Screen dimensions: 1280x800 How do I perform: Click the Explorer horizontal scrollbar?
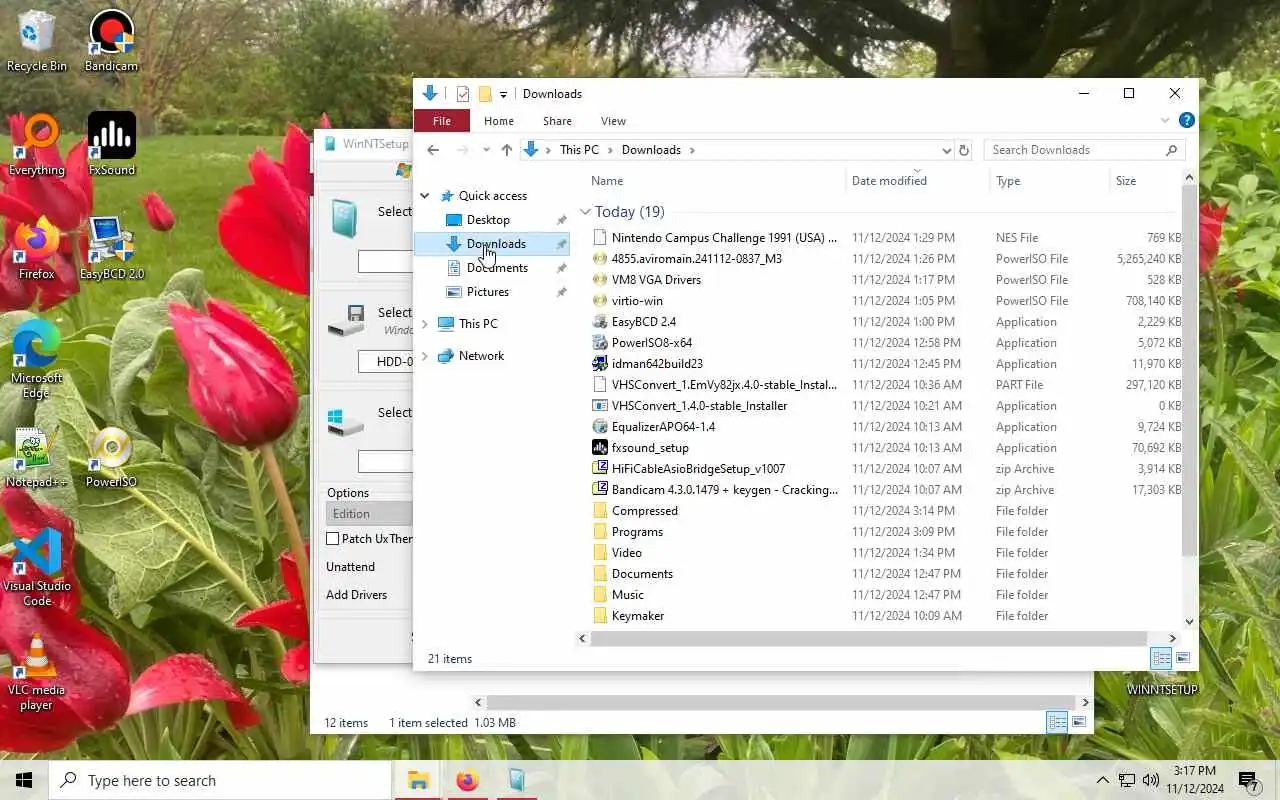click(870, 638)
